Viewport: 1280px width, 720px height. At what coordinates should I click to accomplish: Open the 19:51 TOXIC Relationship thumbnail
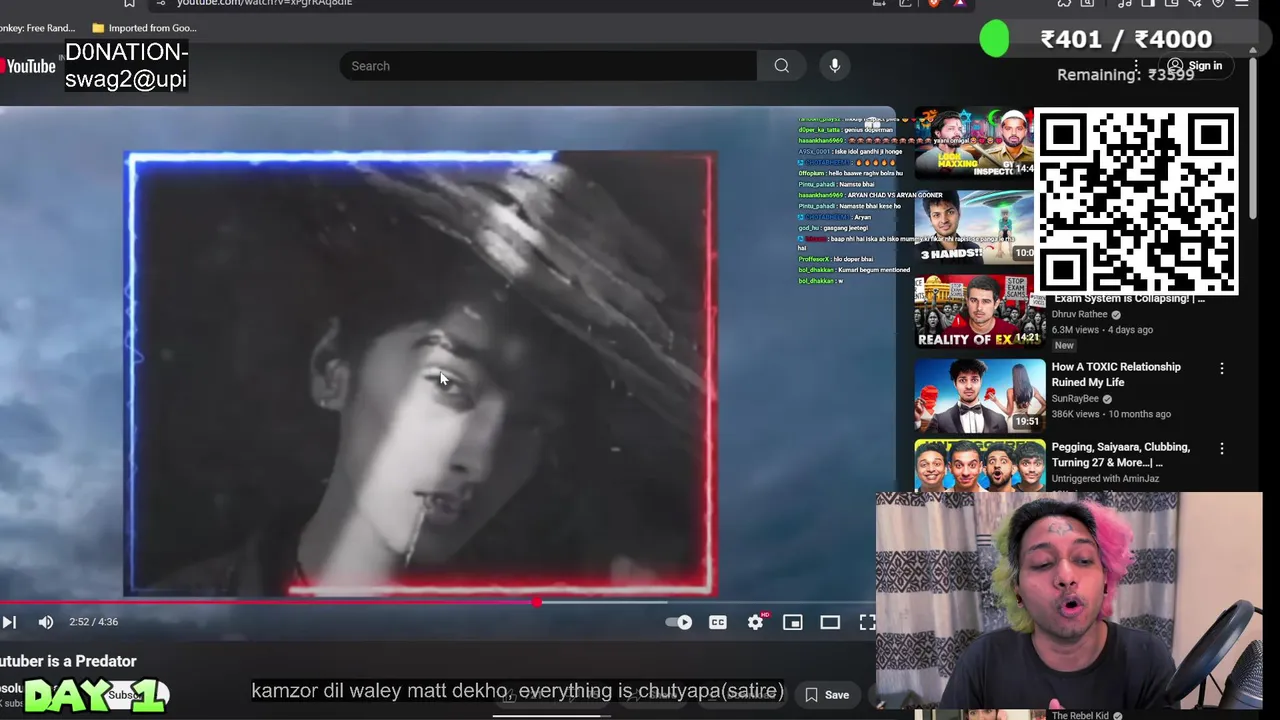(980, 395)
